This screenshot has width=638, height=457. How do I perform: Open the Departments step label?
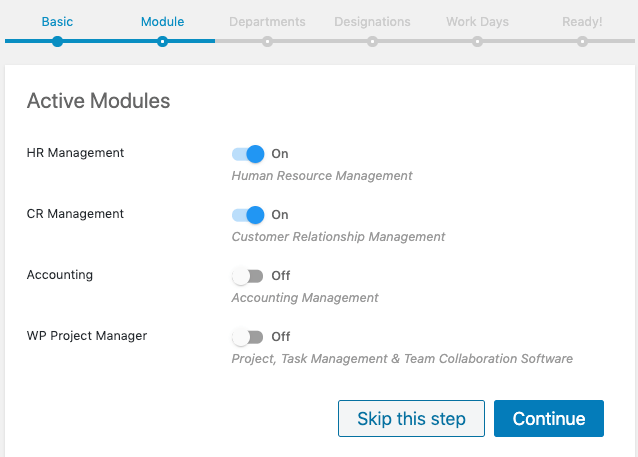[267, 22]
